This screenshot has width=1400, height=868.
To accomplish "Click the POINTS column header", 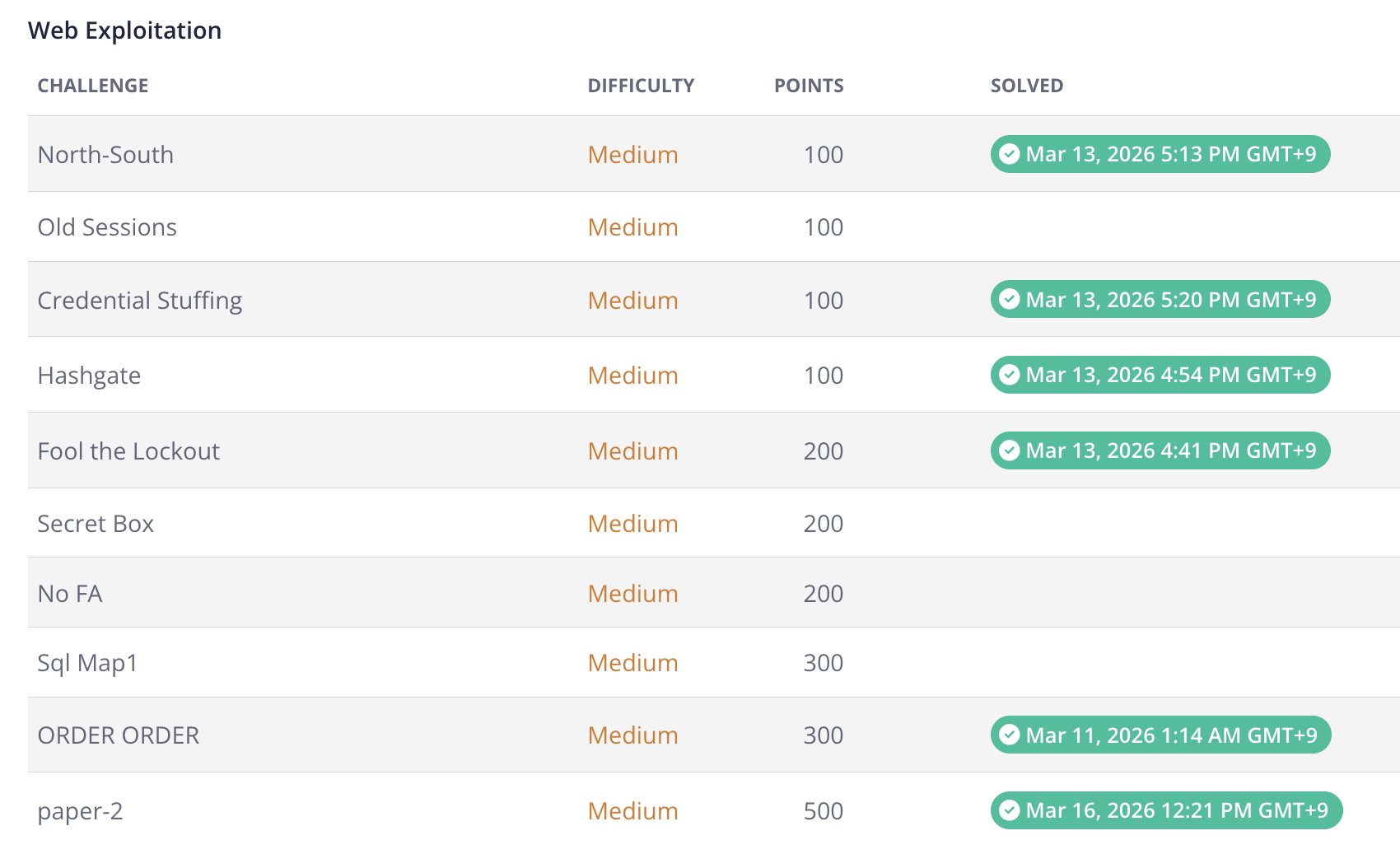I will [809, 86].
